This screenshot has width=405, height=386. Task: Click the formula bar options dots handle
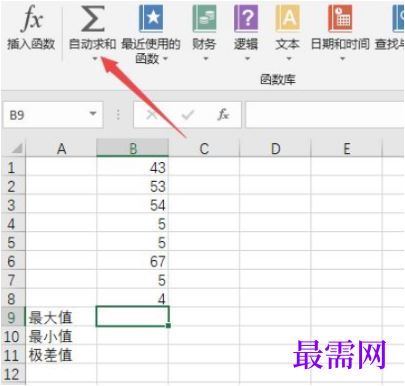118,115
